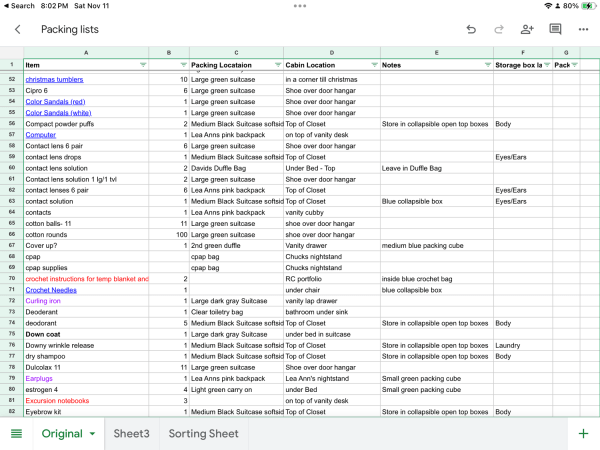600x450 pixels.
Task: Switch to the Sorting Sheet tab
Action: point(204,433)
